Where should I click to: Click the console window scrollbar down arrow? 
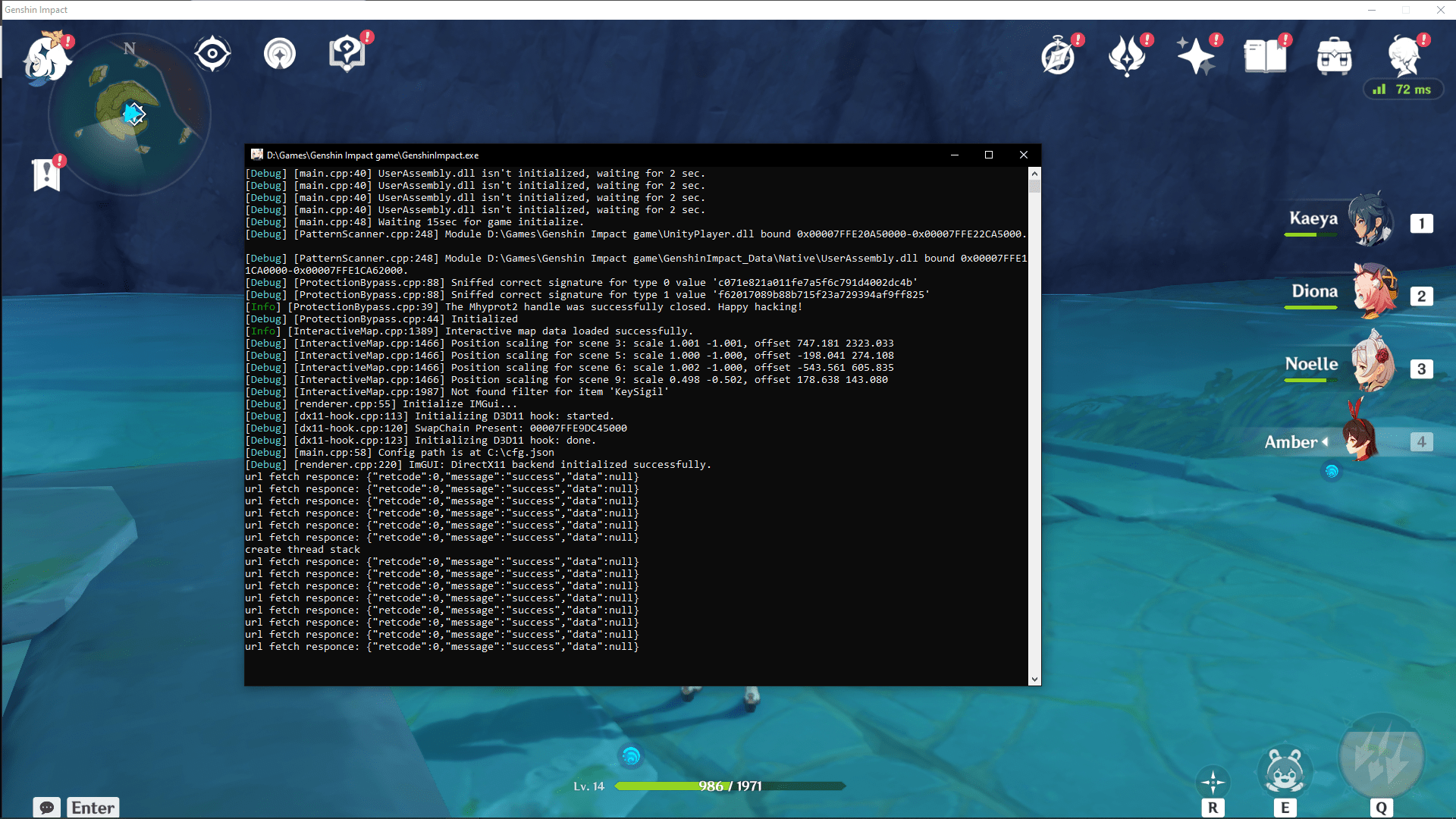pos(1034,679)
